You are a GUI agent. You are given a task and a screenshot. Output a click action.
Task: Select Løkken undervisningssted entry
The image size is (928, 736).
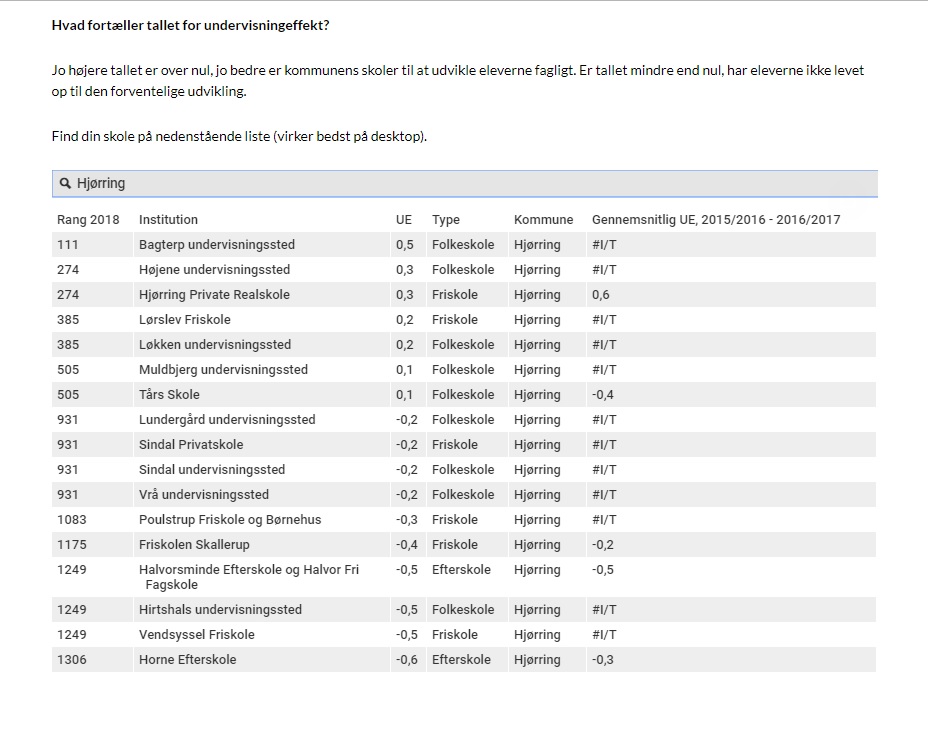215,344
